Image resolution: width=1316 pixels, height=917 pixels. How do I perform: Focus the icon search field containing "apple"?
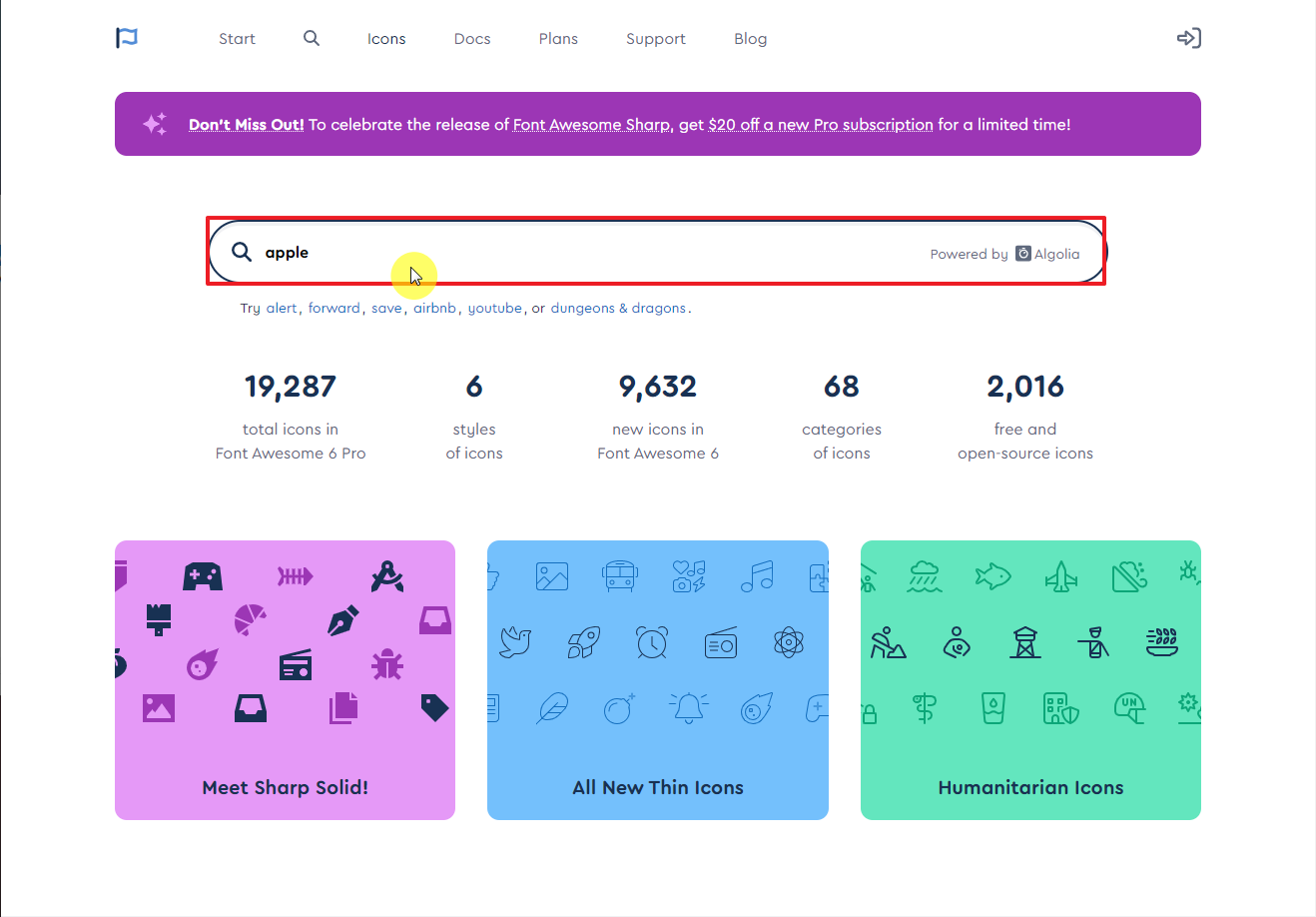point(657,252)
